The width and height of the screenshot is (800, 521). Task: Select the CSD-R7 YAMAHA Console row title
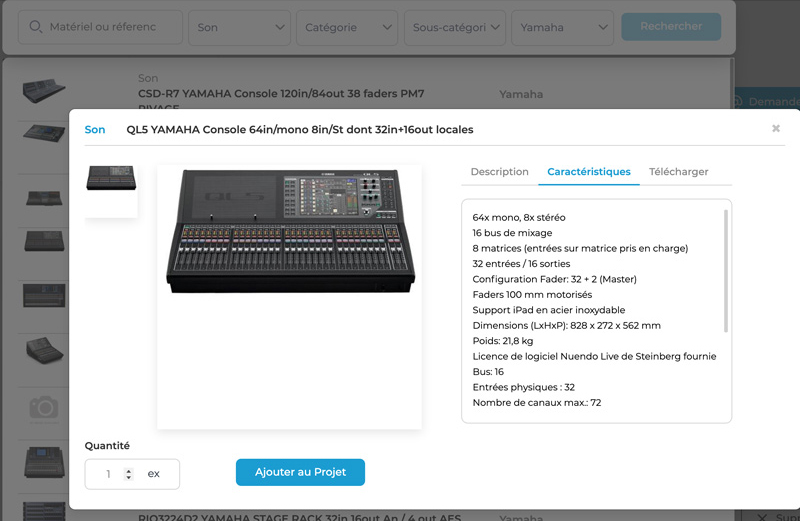(x=281, y=94)
